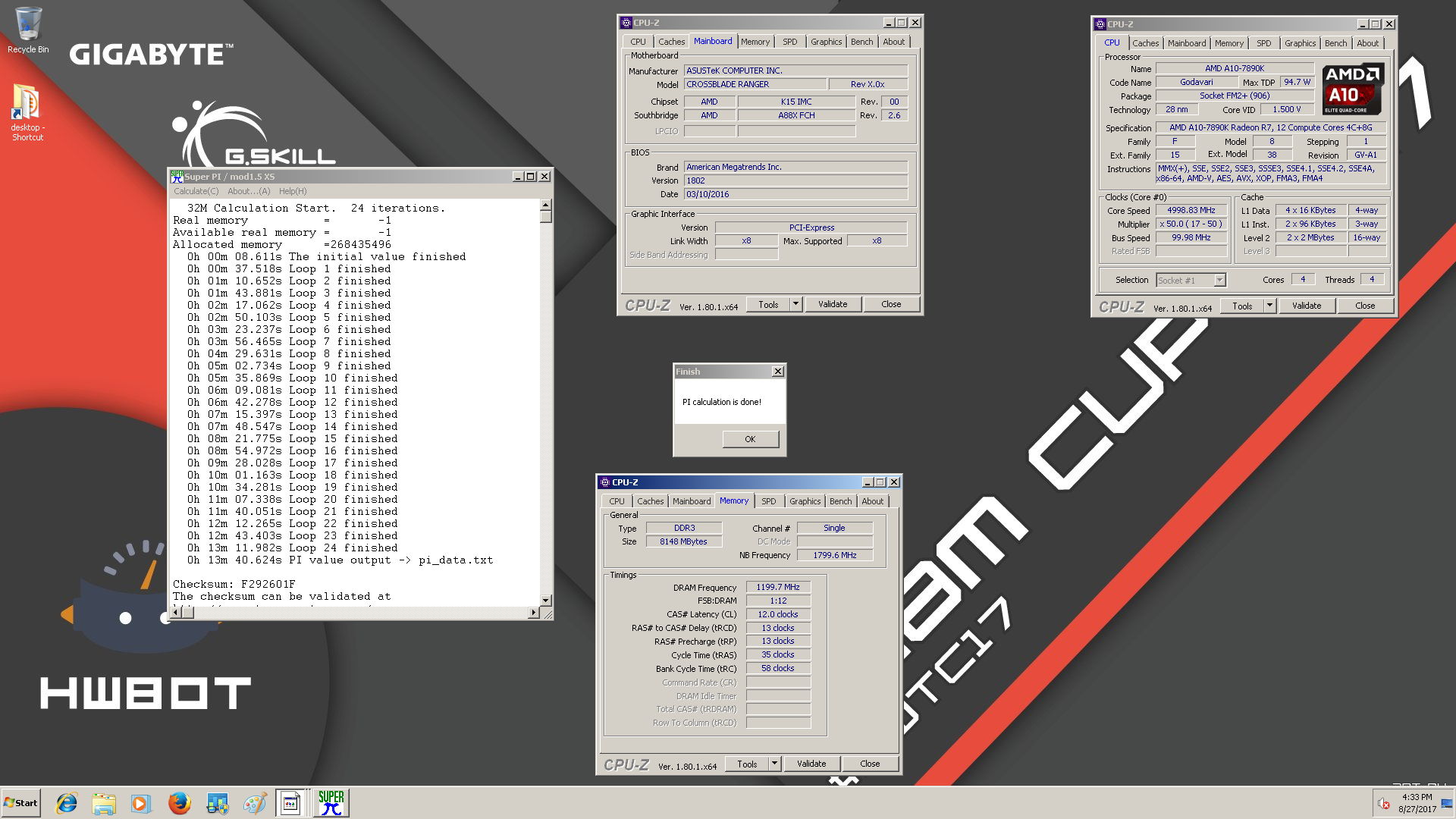Switch to Super PI taskbar button

click(x=331, y=803)
